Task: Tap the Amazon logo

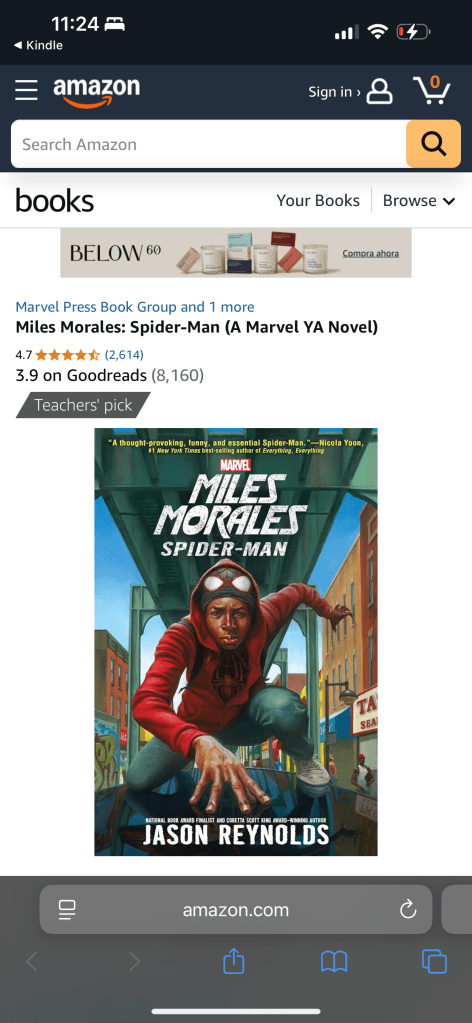Action: click(x=97, y=93)
